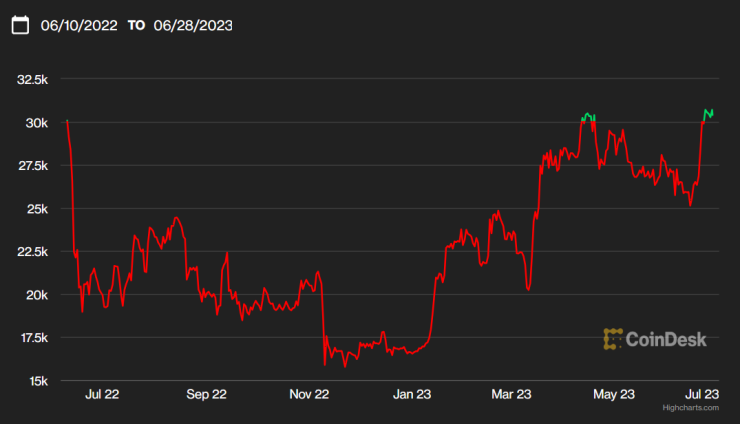The image size is (740, 424).
Task: Click the Sep 22 x-axis label
Action: coord(206,394)
